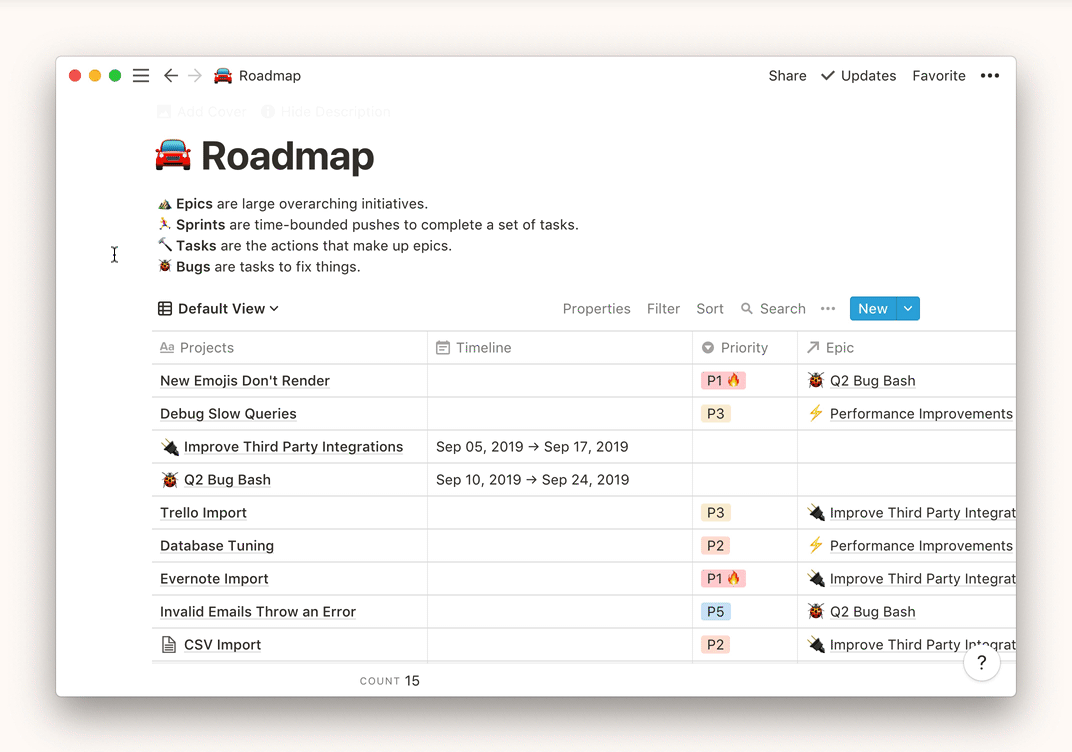Open the Properties menu
Image resolution: width=1072 pixels, height=752 pixels.
coord(596,309)
